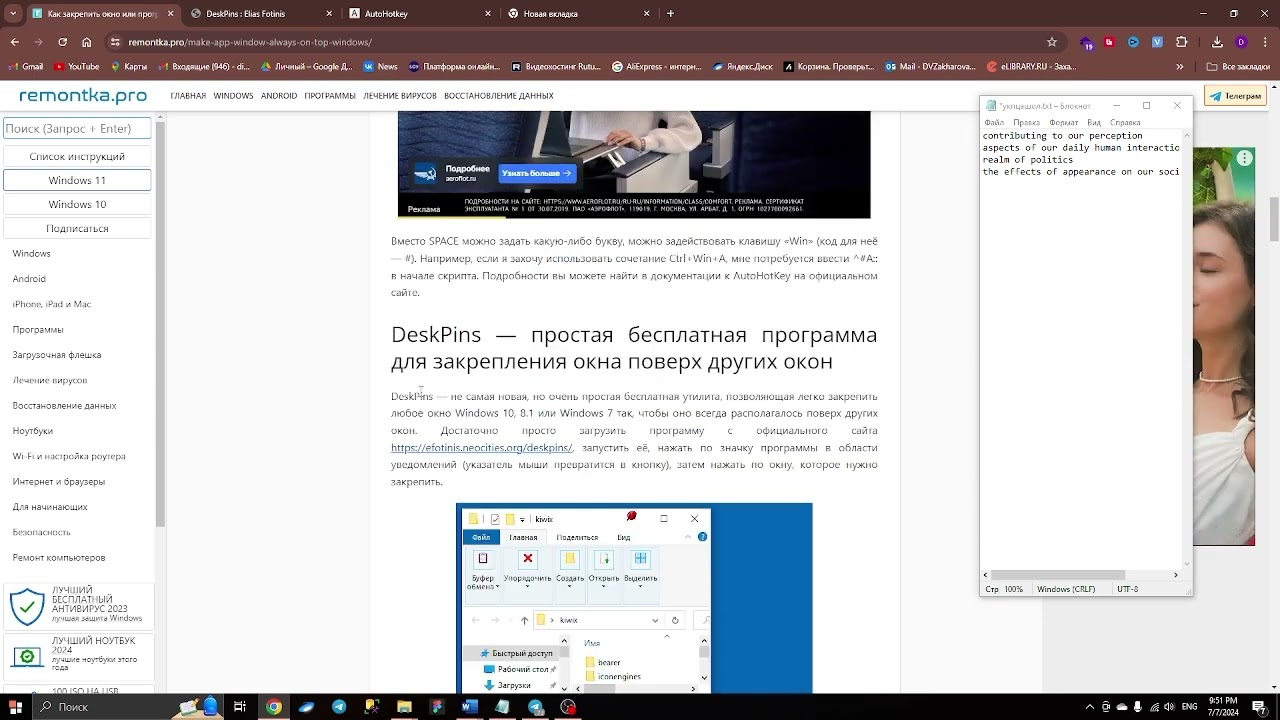Click the page vertical scrollbar thumb
This screenshot has height=720, width=1280.
[1274, 219]
